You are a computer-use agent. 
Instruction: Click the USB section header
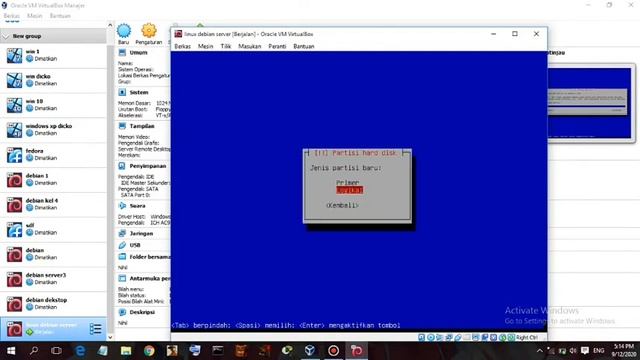point(135,245)
